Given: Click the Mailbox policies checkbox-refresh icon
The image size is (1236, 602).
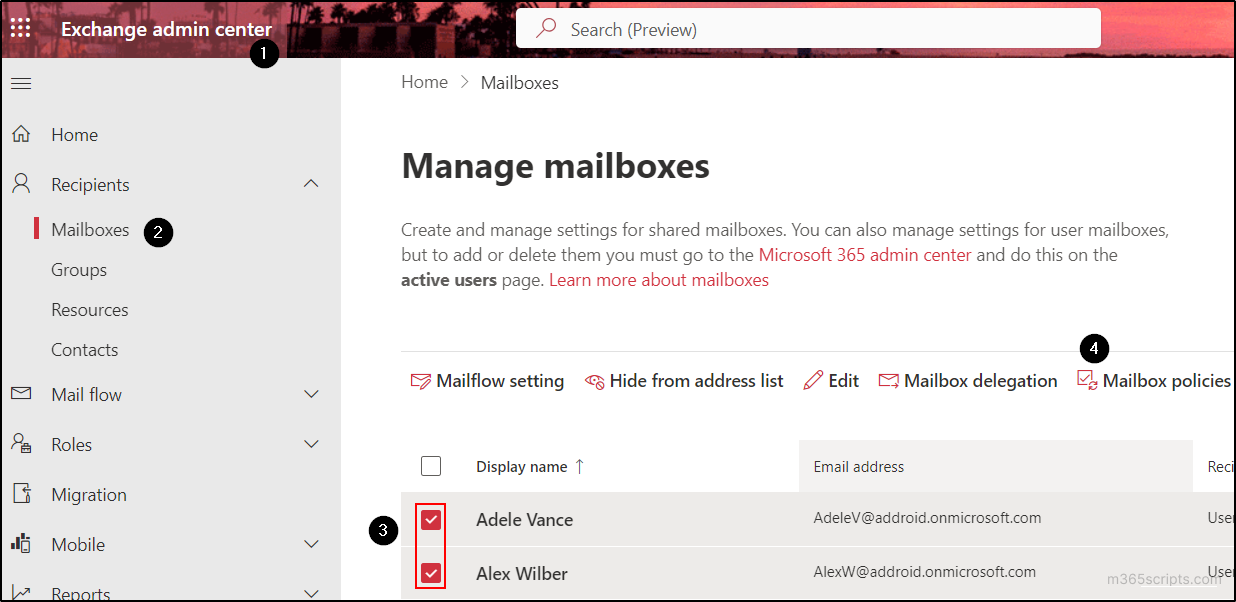Looking at the screenshot, I should (1087, 380).
